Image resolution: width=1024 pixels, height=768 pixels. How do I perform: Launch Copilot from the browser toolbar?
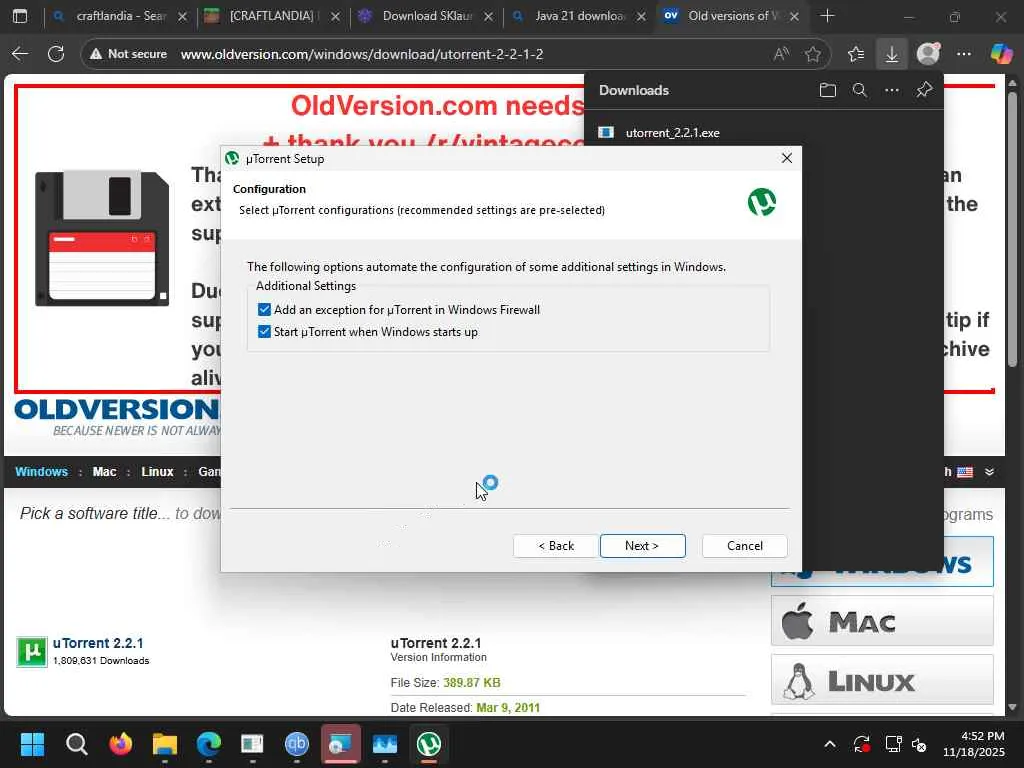(1001, 54)
